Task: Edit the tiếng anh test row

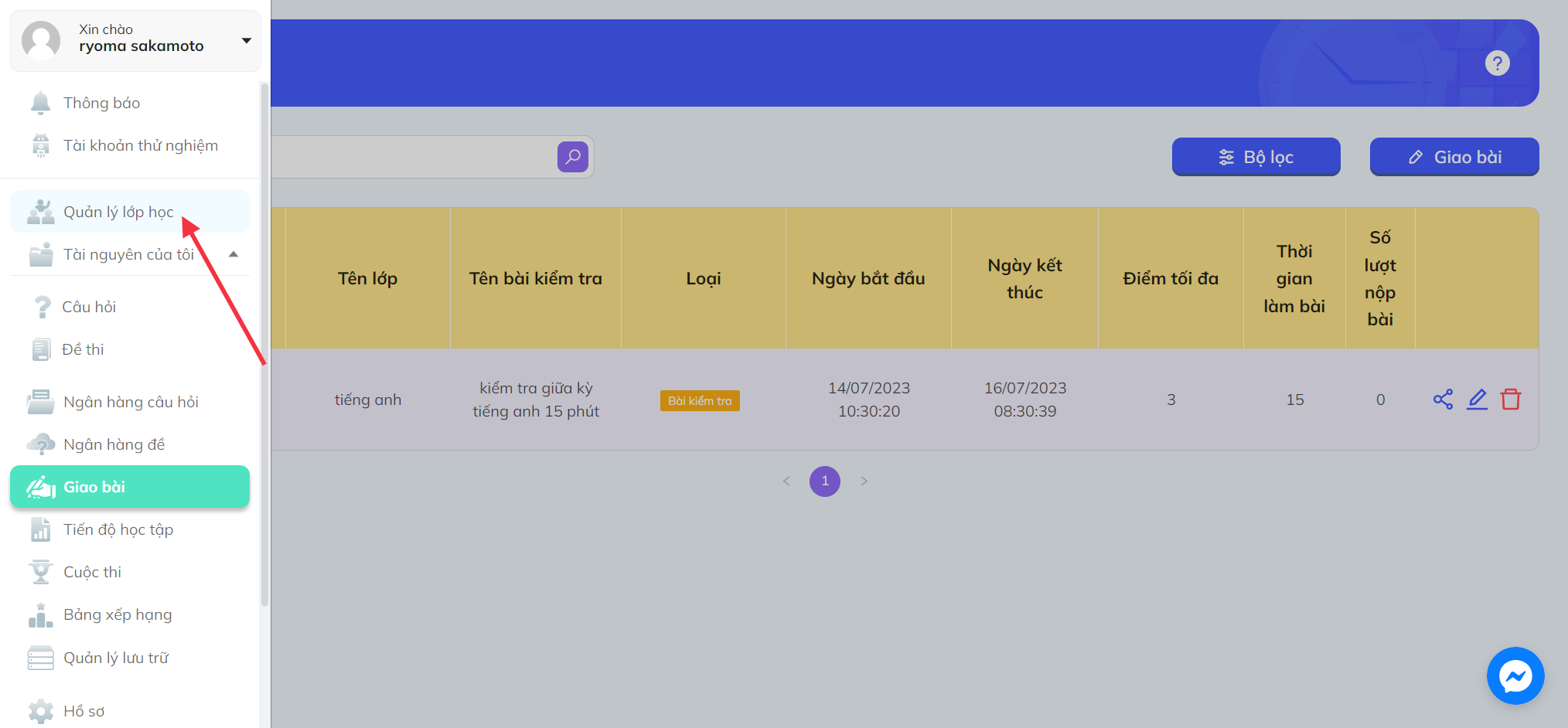Action: tap(1478, 400)
